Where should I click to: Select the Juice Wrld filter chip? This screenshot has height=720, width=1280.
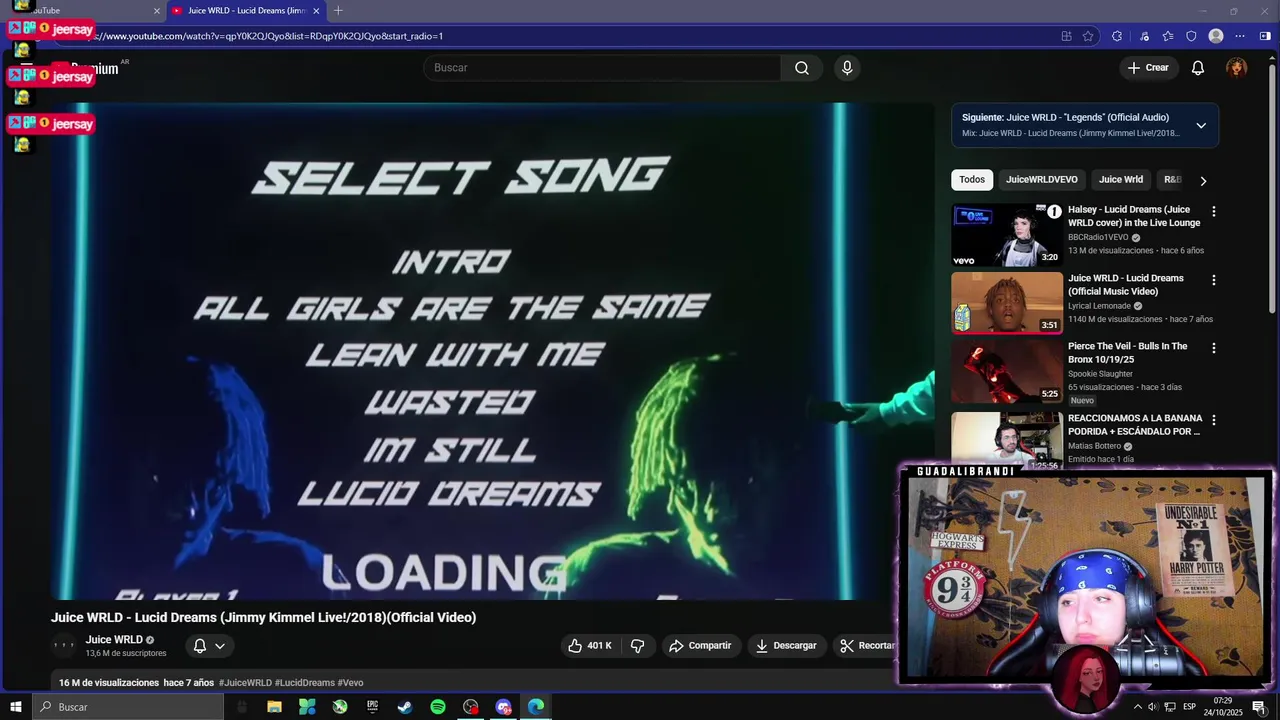(1121, 180)
